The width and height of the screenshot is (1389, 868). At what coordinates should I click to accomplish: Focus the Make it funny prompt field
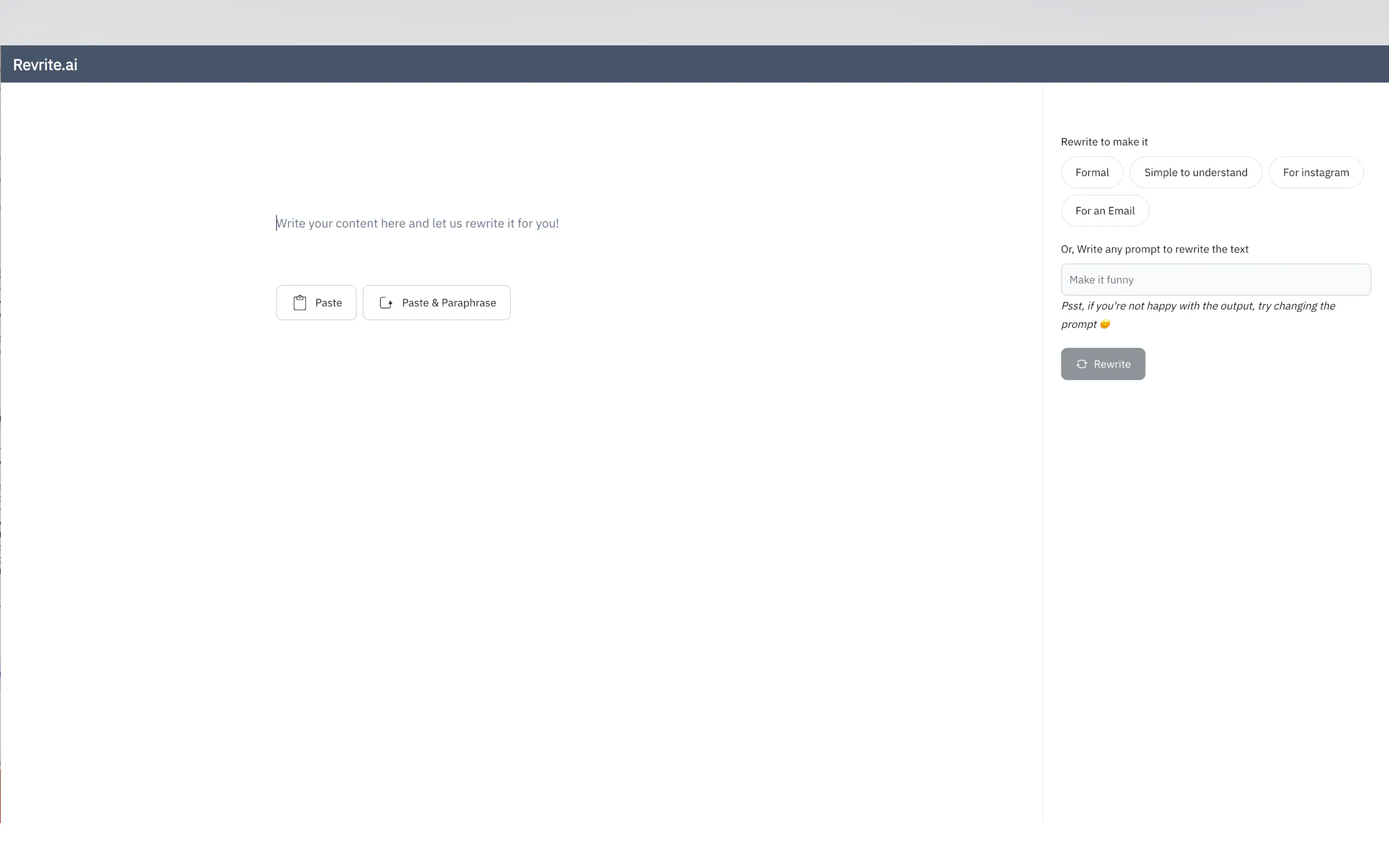[1215, 279]
